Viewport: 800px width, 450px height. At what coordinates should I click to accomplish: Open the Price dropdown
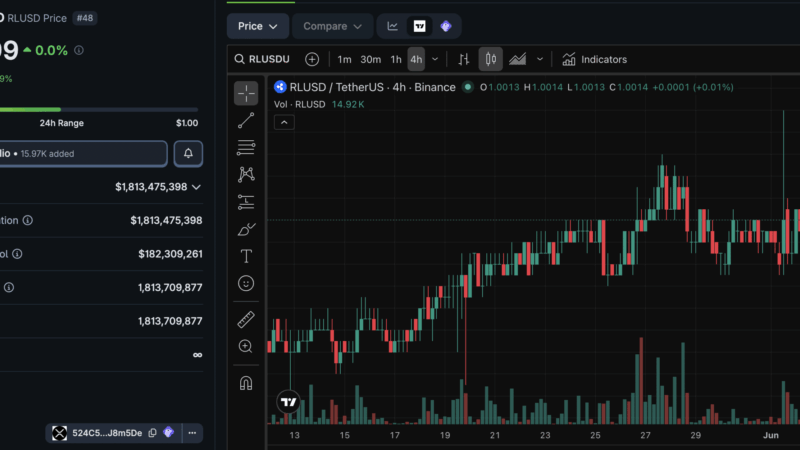258,26
